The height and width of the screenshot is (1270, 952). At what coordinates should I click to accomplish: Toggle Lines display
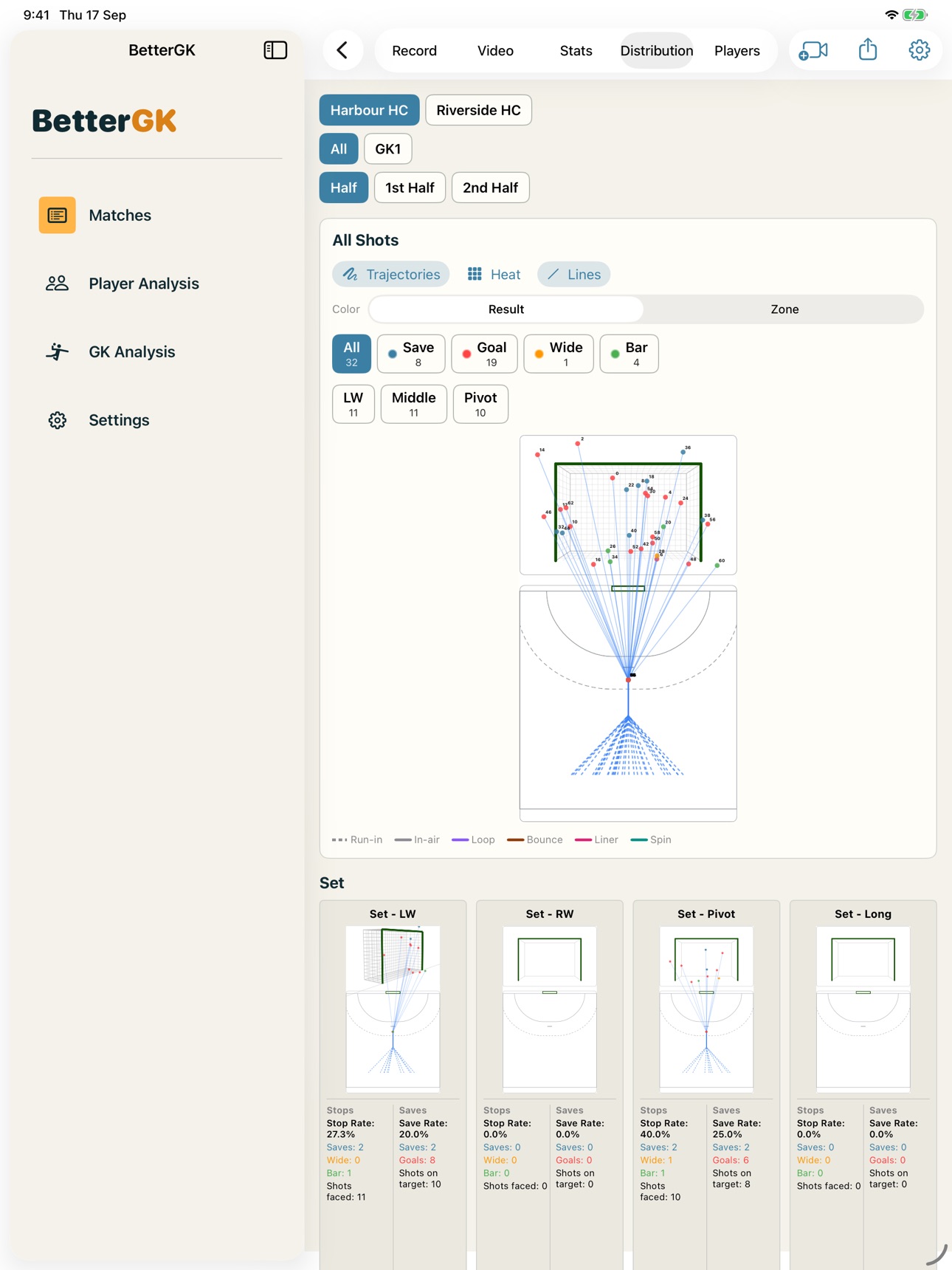pos(573,274)
